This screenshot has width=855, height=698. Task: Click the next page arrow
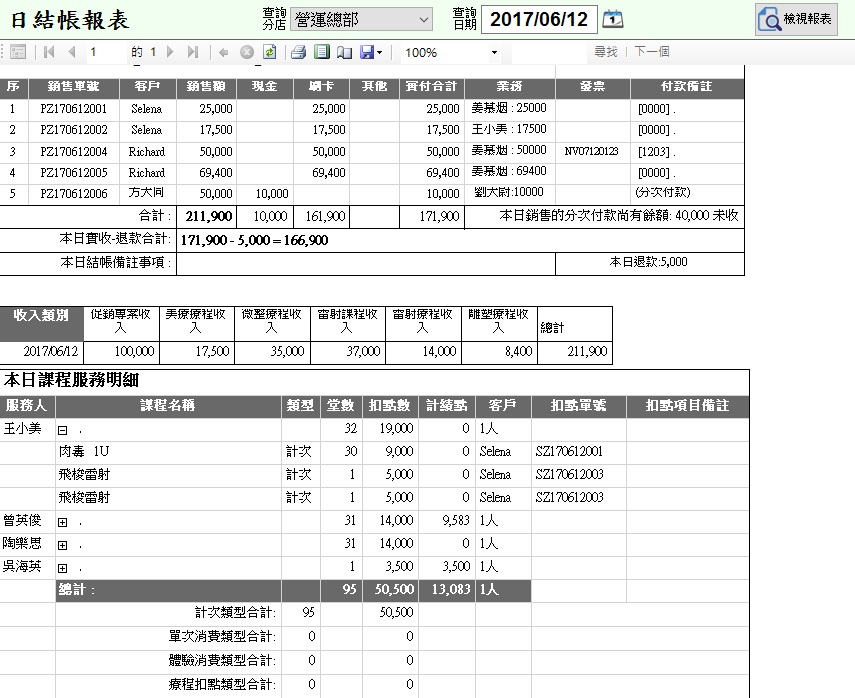170,52
